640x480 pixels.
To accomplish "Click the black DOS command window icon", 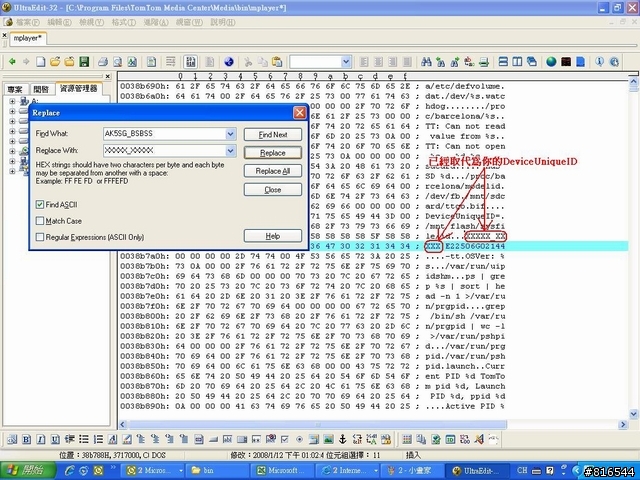I will tap(566, 62).
